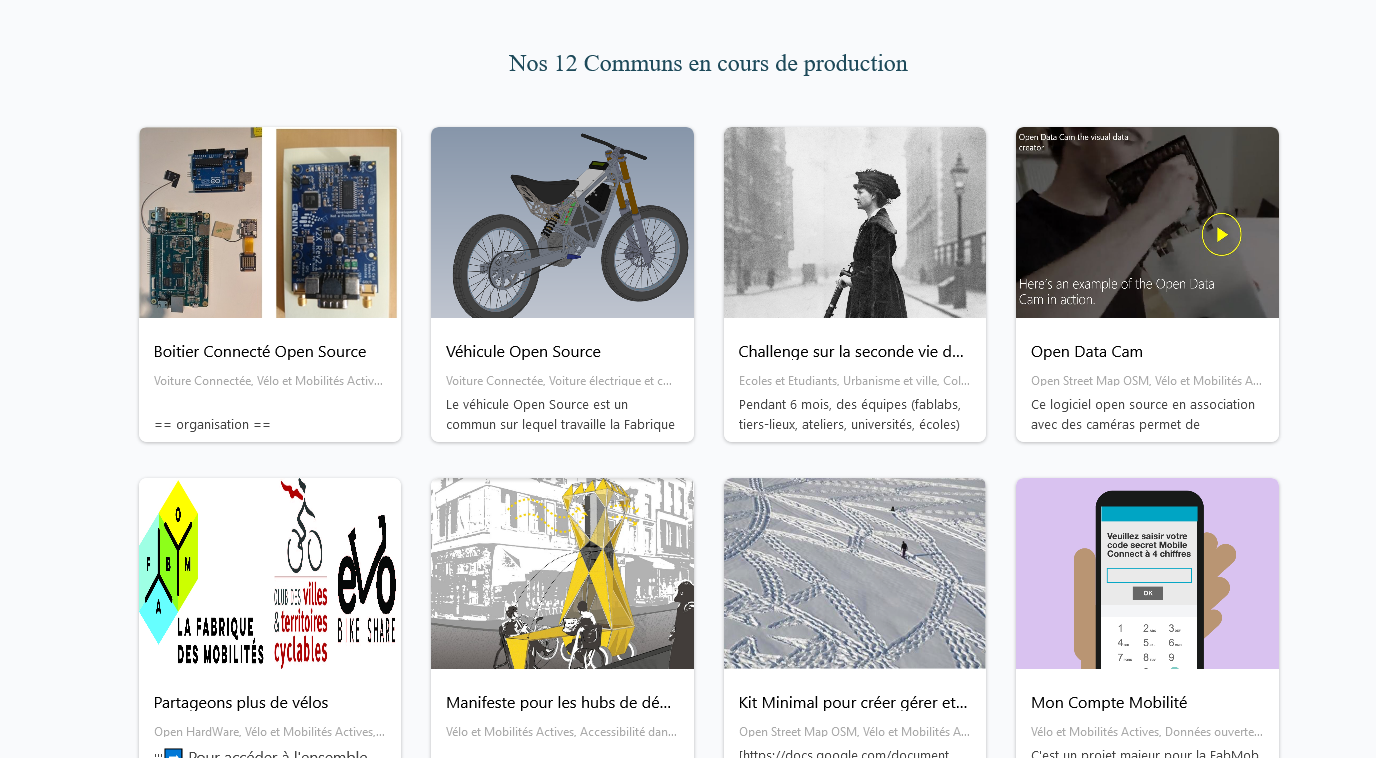Viewport: 1376px width, 758px height.
Task: Click the Open Data Cam card title
Action: click(x=1087, y=352)
